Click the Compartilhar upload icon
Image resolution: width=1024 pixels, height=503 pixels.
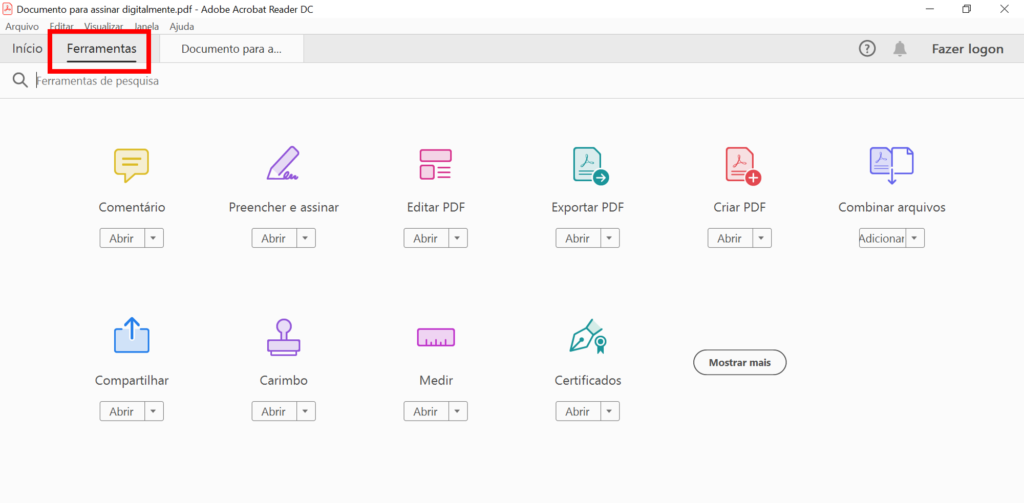(x=131, y=337)
